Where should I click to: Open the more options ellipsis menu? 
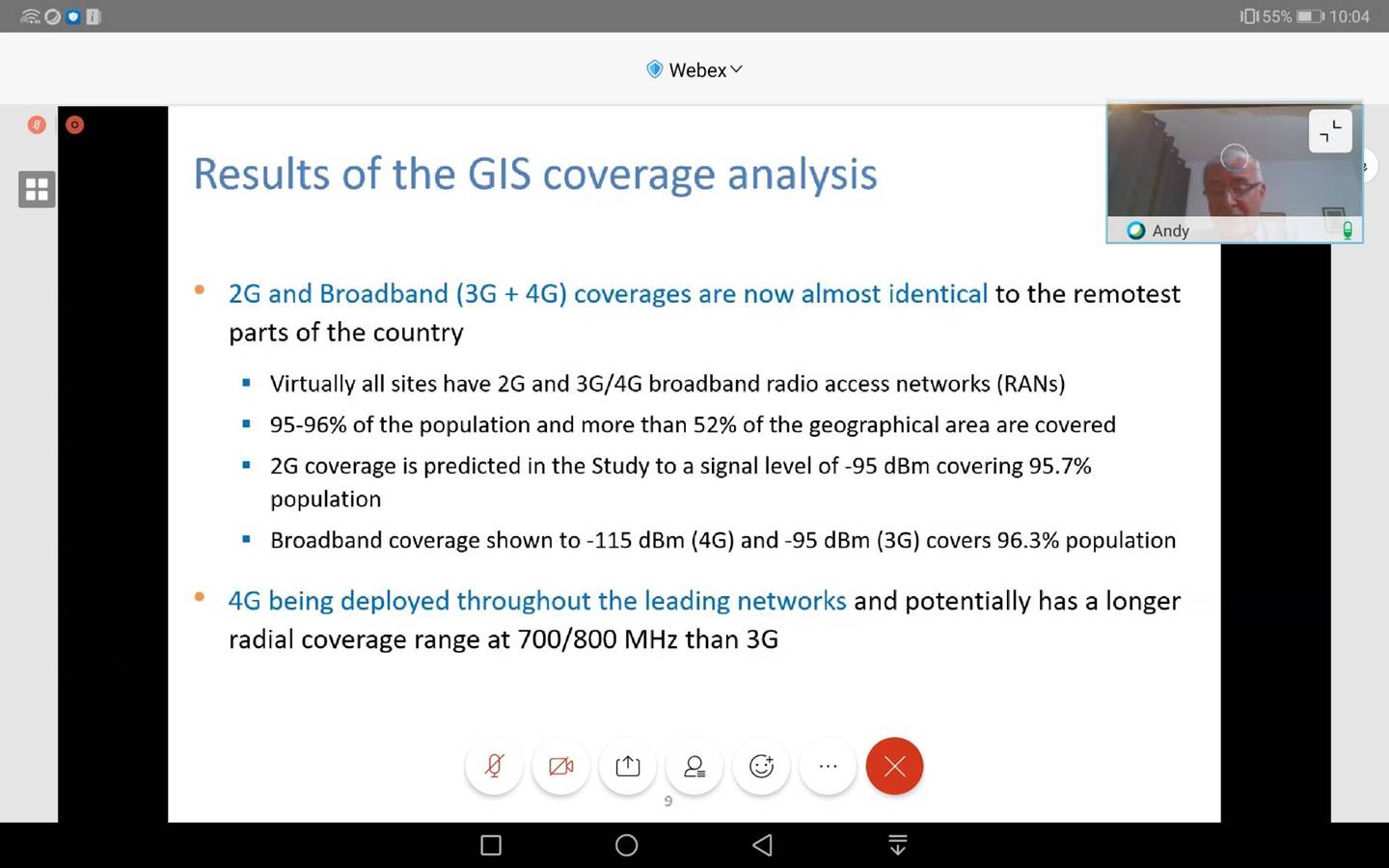point(828,767)
